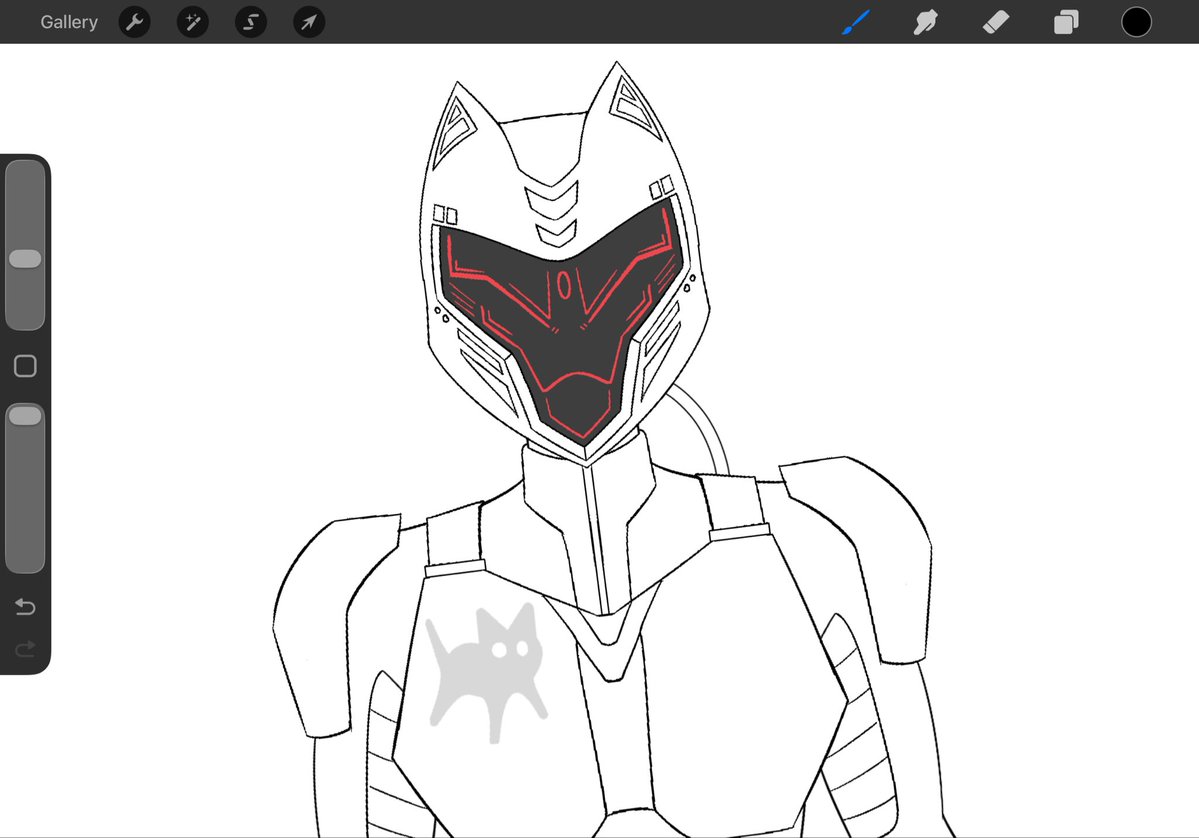The width and height of the screenshot is (1199, 838).
Task: Undo the last stroke
Action: tap(25, 607)
